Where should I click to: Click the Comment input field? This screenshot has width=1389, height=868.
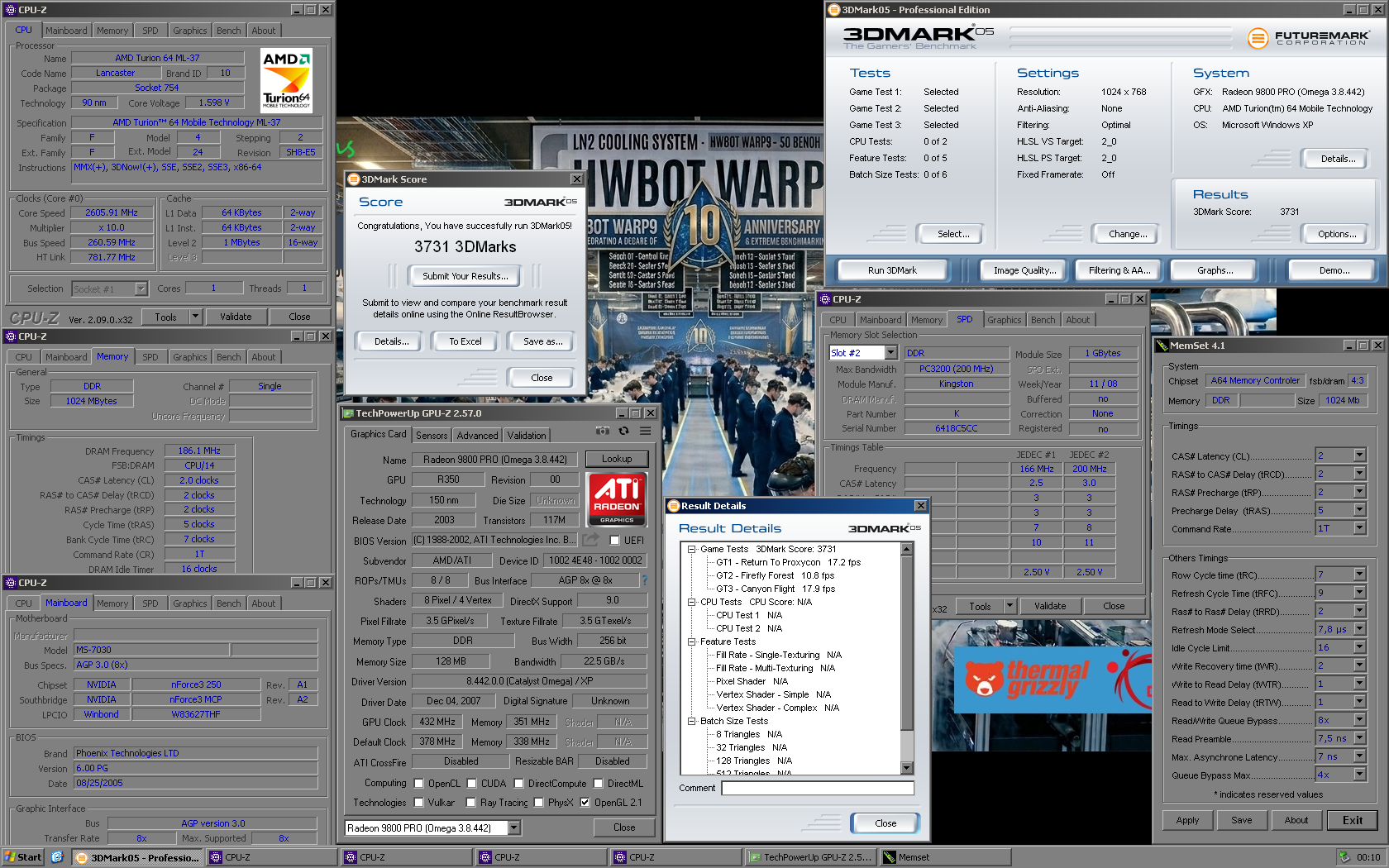coord(818,788)
